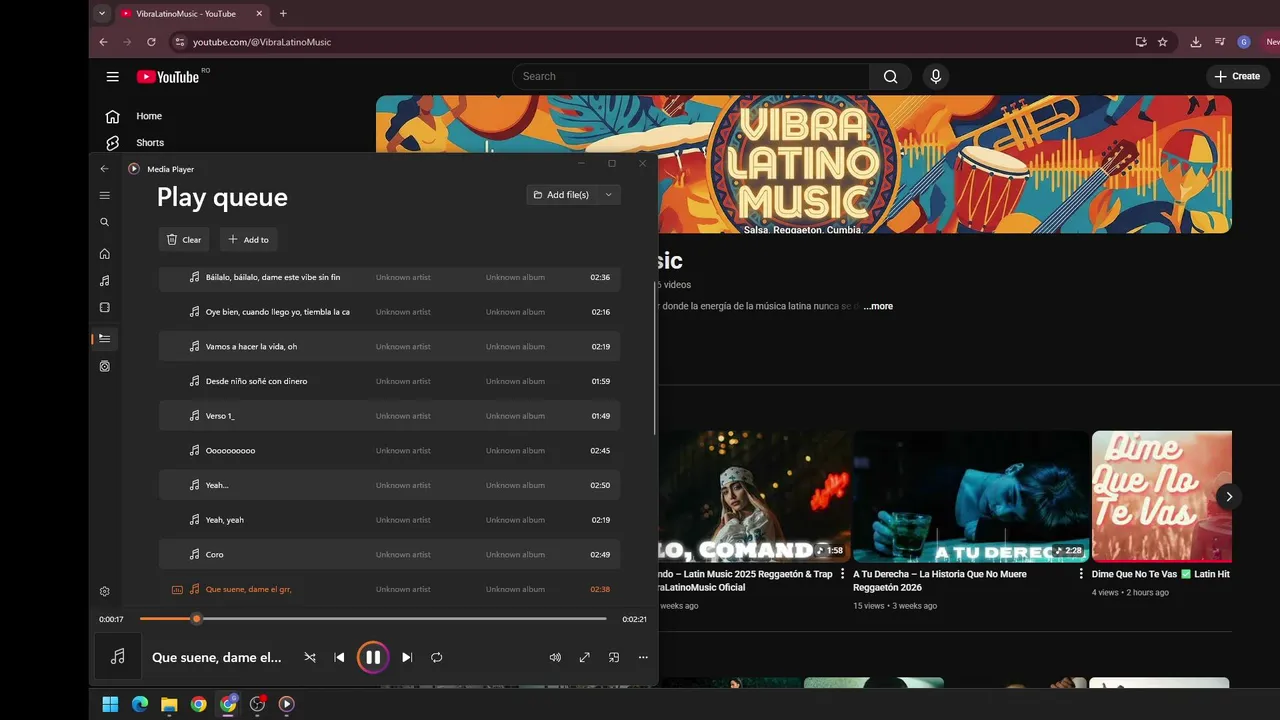The image size is (1280, 720).
Task: Open Music library in Media Player sidebar
Action: 104,281
